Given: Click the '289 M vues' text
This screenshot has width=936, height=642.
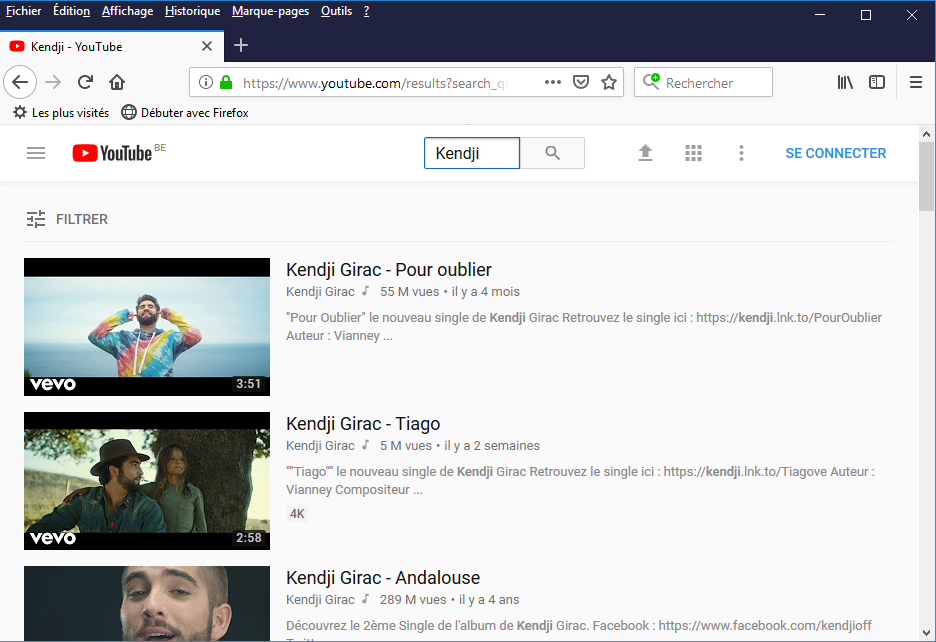Looking at the screenshot, I should point(413,600).
